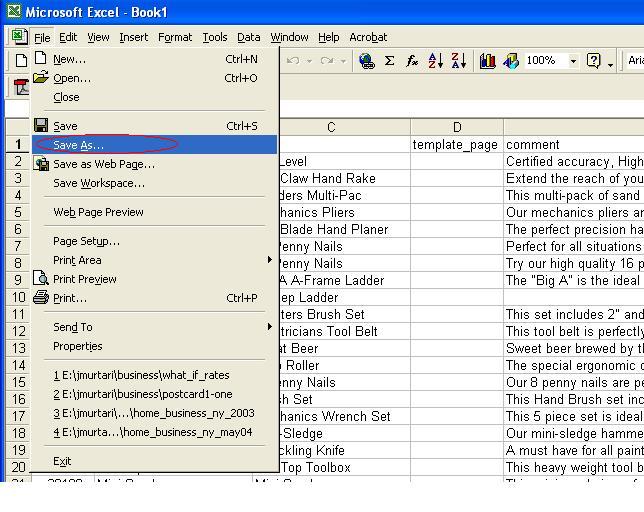Image resolution: width=644 pixels, height=512 pixels.
Task: Click the comment header cell
Action: 574,145
